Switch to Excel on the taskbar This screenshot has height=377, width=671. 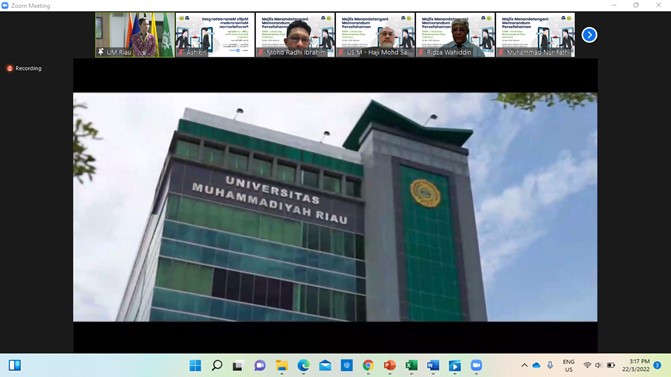tap(411, 365)
